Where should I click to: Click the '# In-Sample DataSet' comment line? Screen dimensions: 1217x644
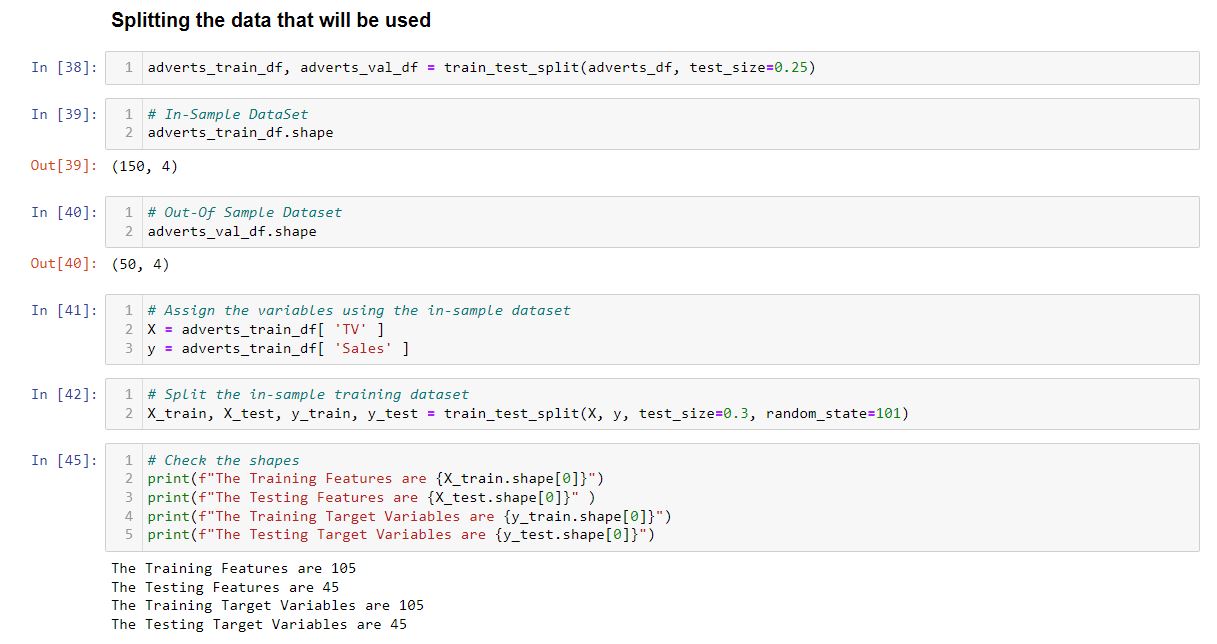(228, 114)
